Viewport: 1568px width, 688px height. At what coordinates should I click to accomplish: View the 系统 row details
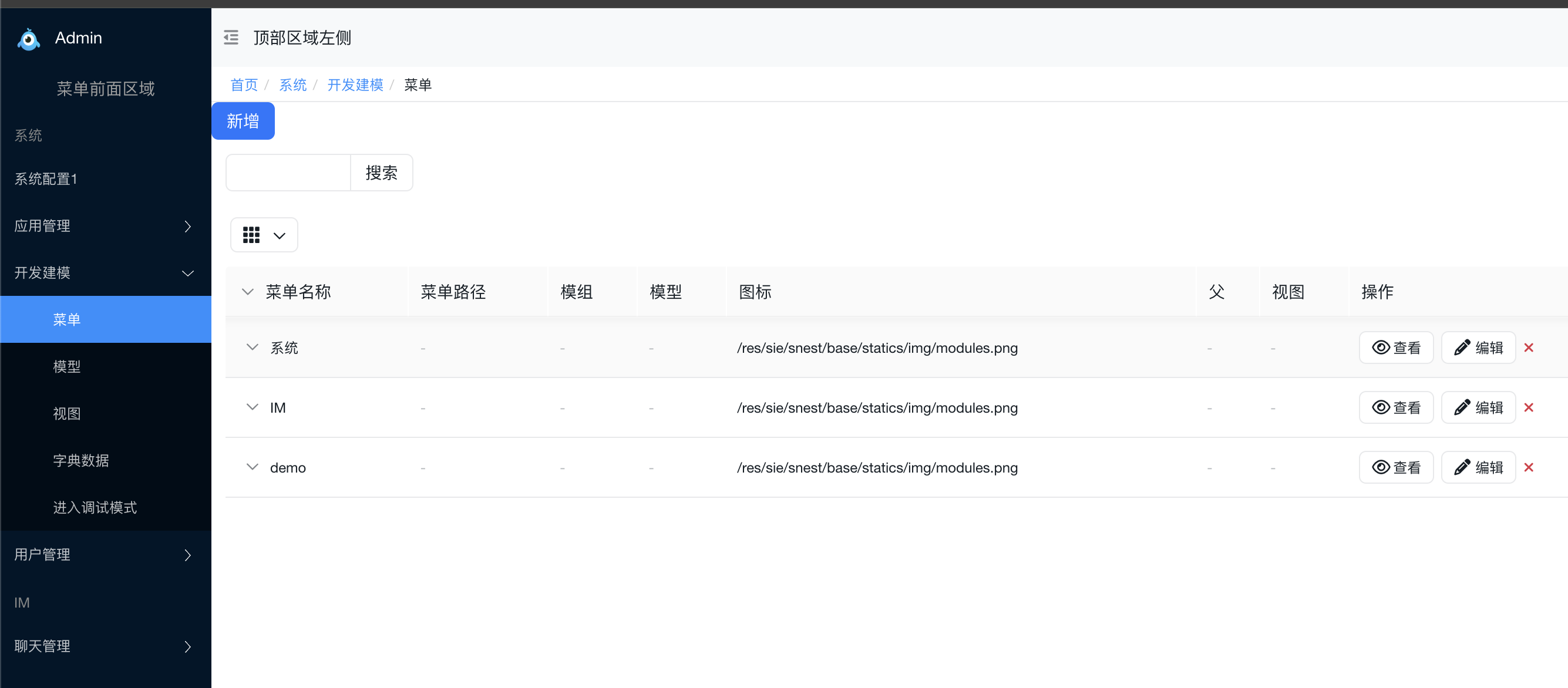(1396, 348)
